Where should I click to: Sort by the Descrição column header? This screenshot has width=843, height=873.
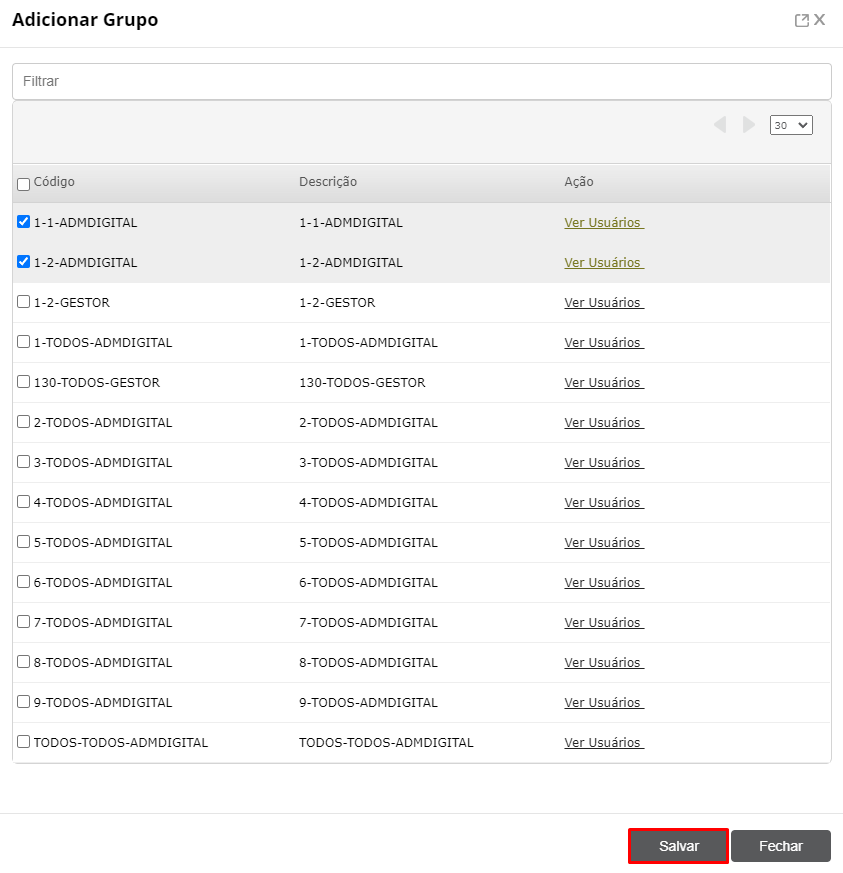328,182
